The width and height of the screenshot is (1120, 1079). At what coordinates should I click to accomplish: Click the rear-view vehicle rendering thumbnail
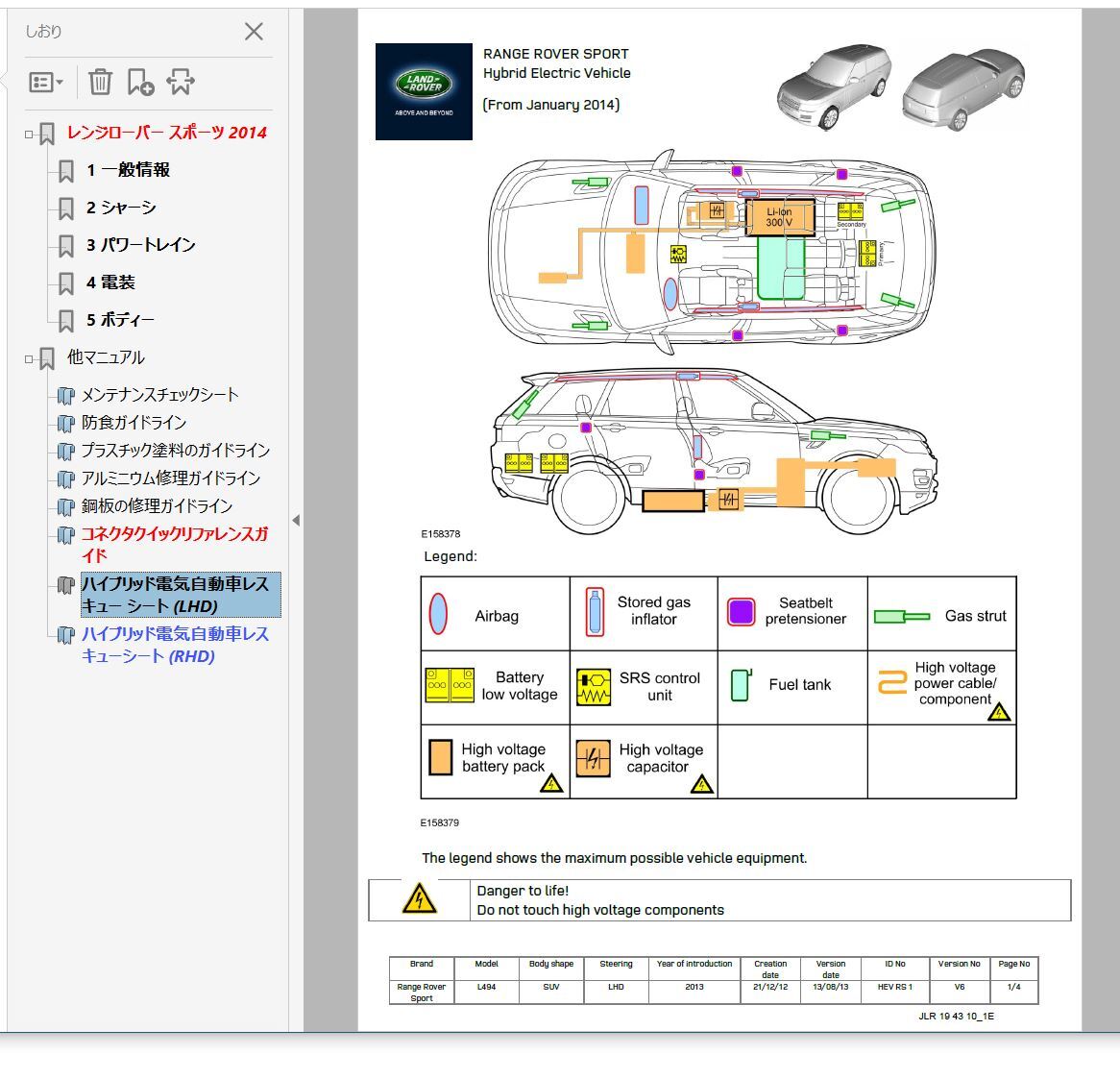[962, 88]
